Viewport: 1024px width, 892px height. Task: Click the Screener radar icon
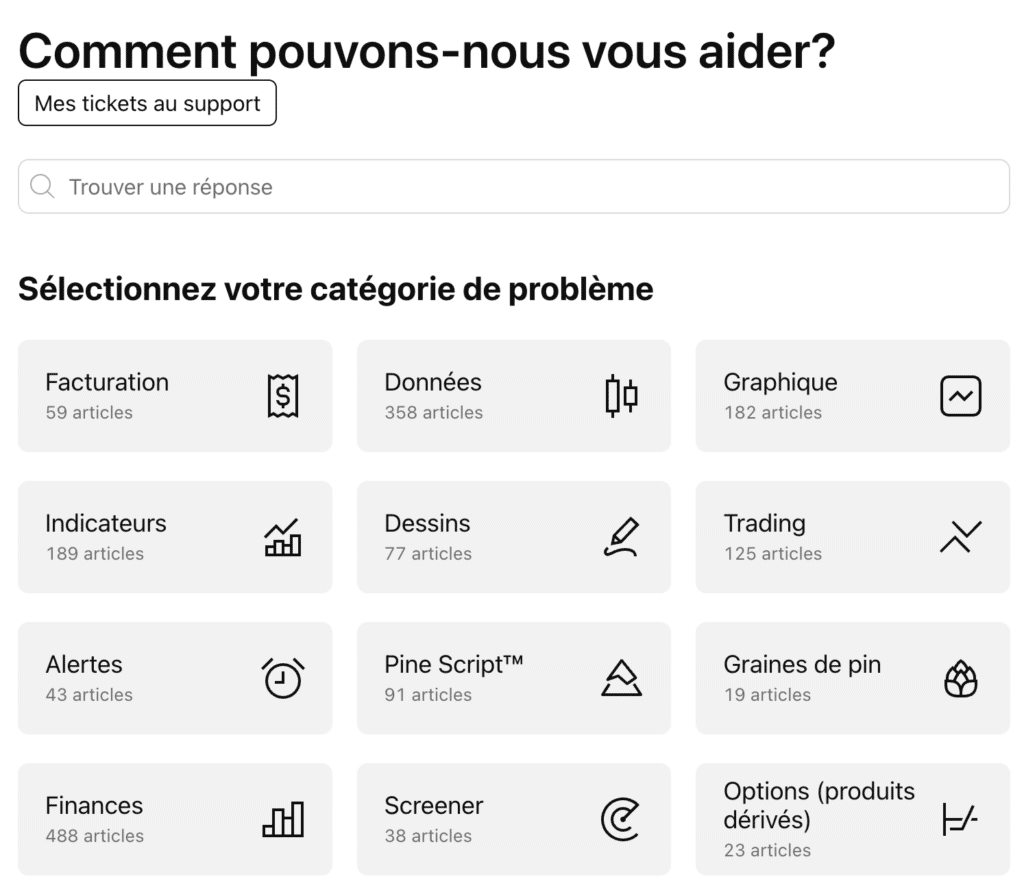pos(621,819)
